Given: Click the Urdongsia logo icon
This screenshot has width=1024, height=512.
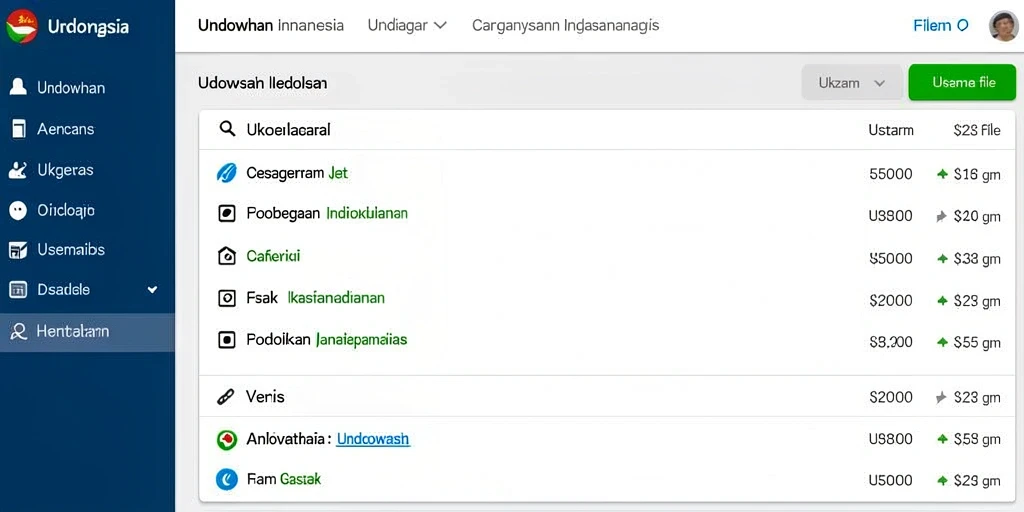Looking at the screenshot, I should click(x=22, y=27).
